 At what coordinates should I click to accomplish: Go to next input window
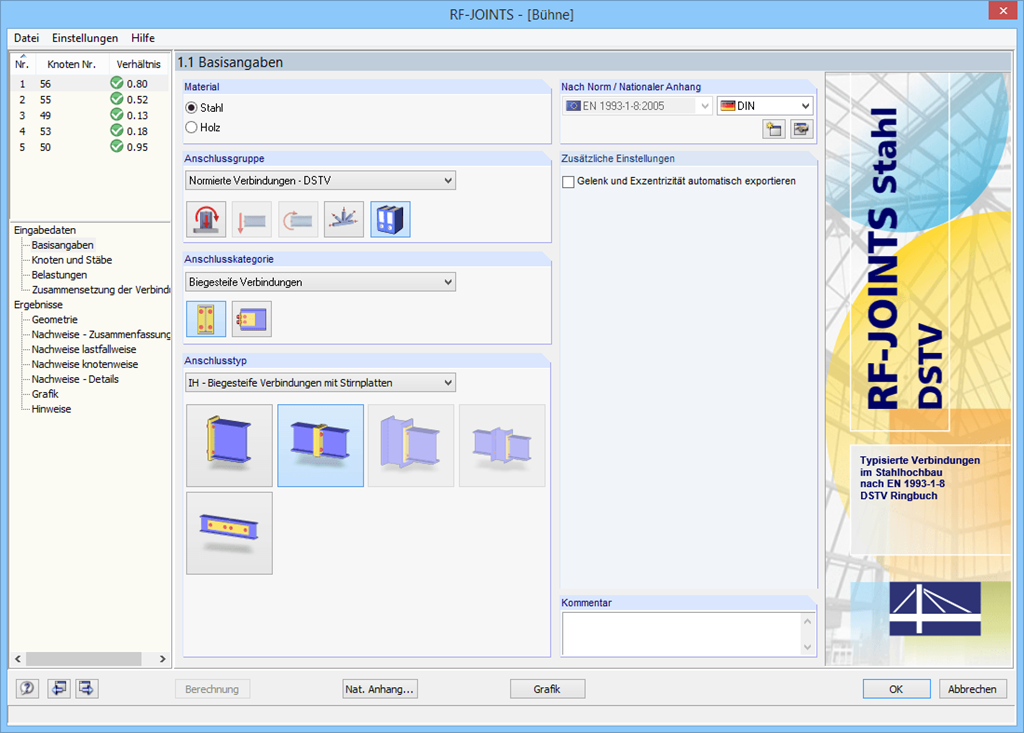[87, 688]
